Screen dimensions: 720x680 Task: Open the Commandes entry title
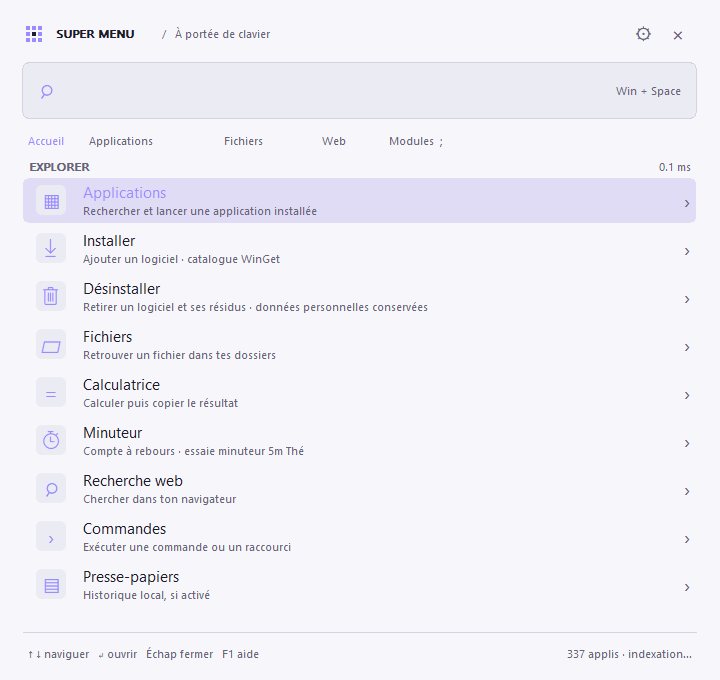pyautogui.click(x=124, y=528)
